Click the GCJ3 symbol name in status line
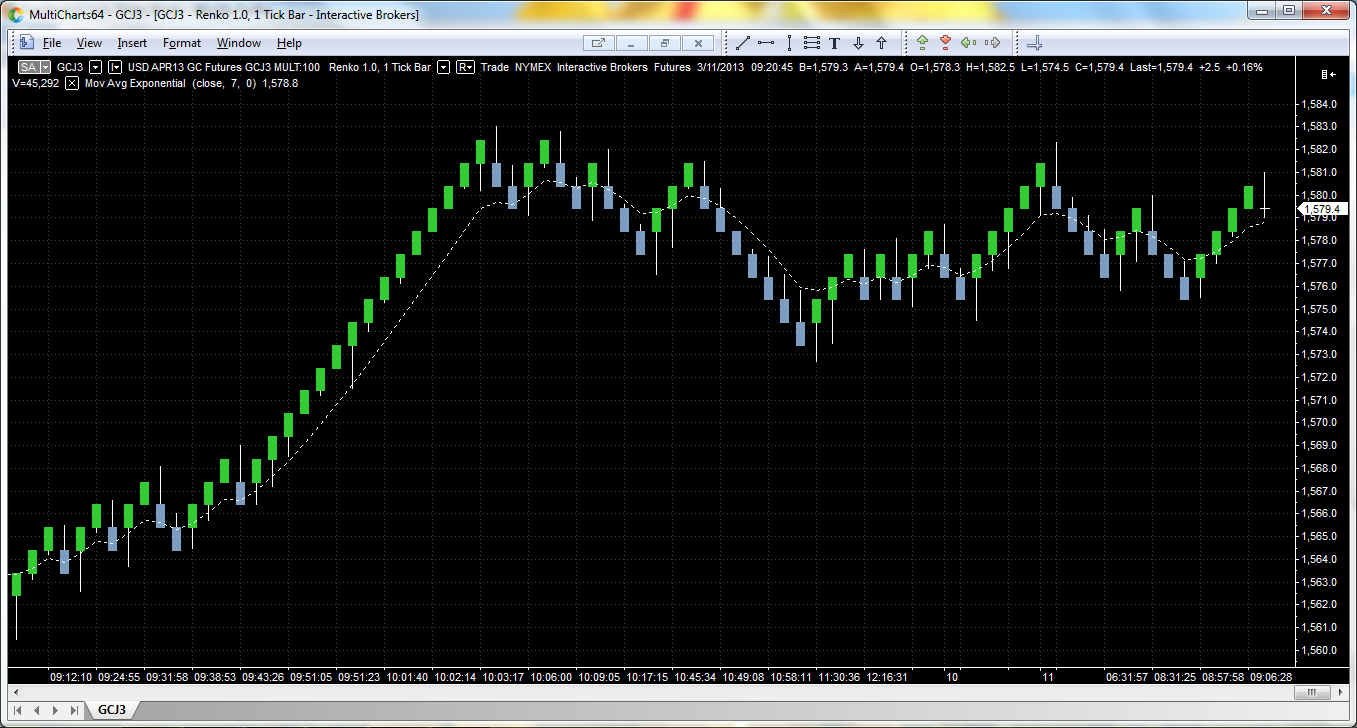 tap(70, 67)
